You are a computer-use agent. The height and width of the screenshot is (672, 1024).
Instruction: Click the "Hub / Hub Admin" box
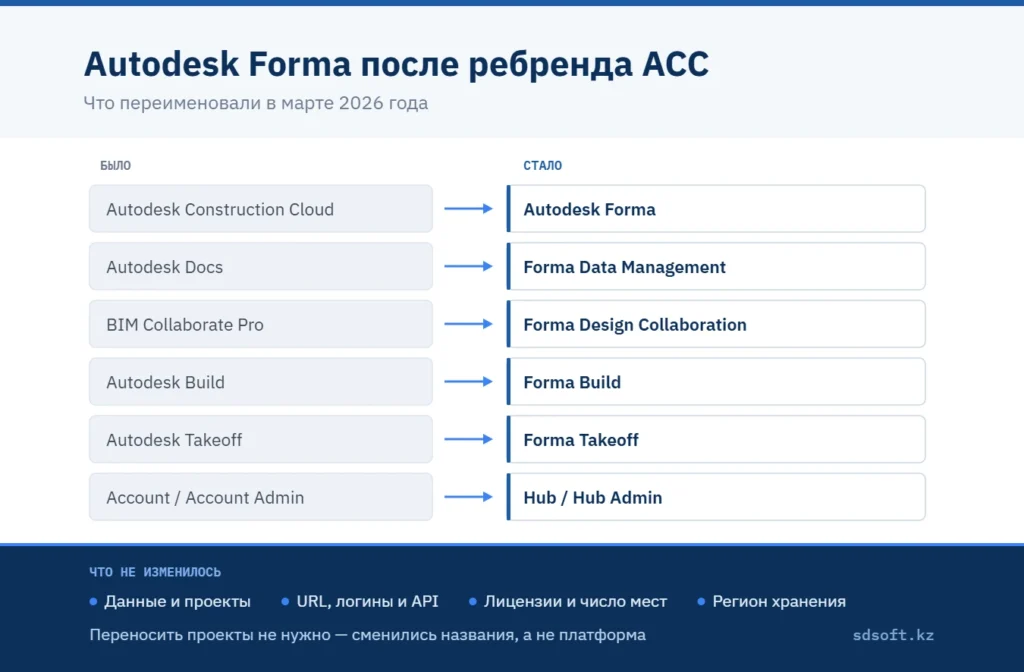click(716, 497)
